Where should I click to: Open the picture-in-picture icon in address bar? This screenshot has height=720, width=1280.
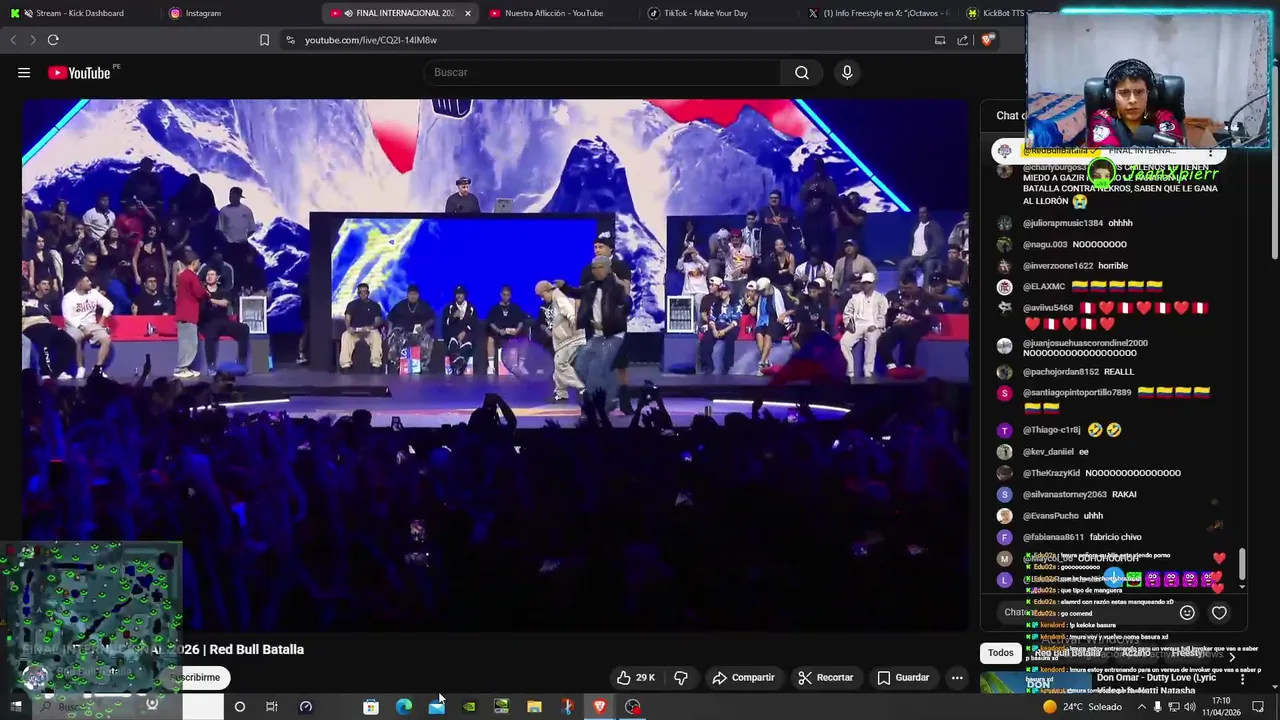940,40
